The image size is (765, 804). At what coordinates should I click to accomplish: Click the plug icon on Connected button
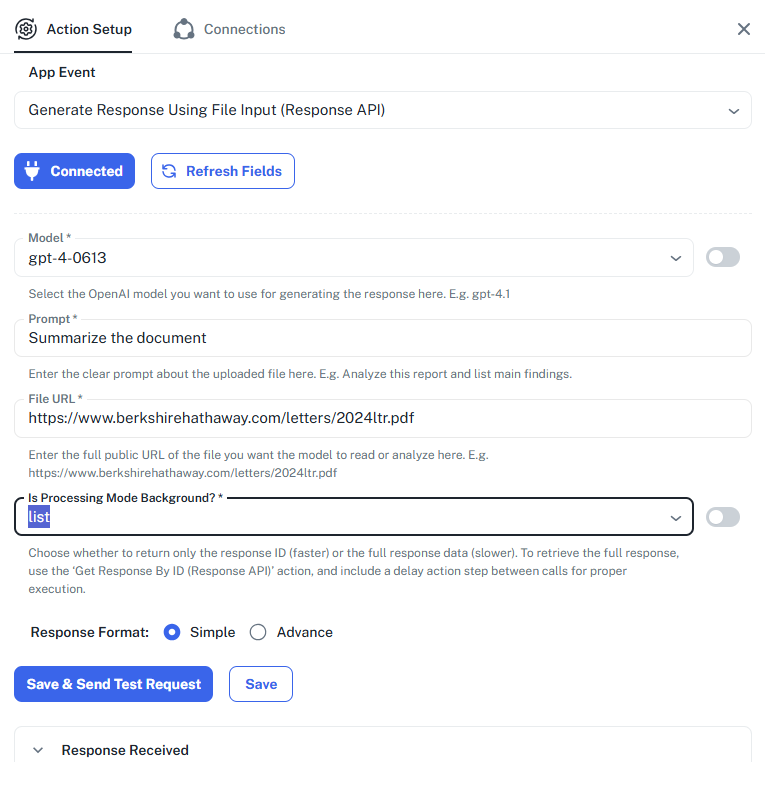32,171
